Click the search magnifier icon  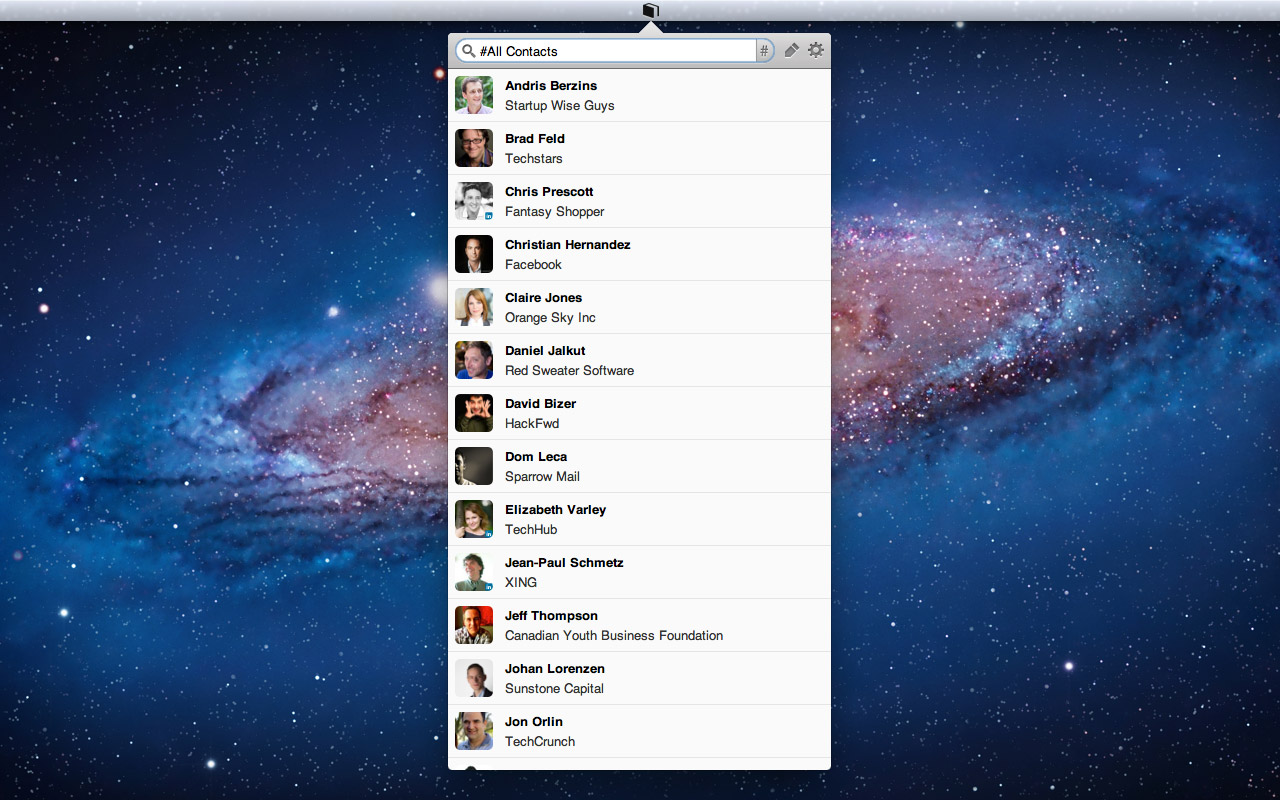[468, 51]
